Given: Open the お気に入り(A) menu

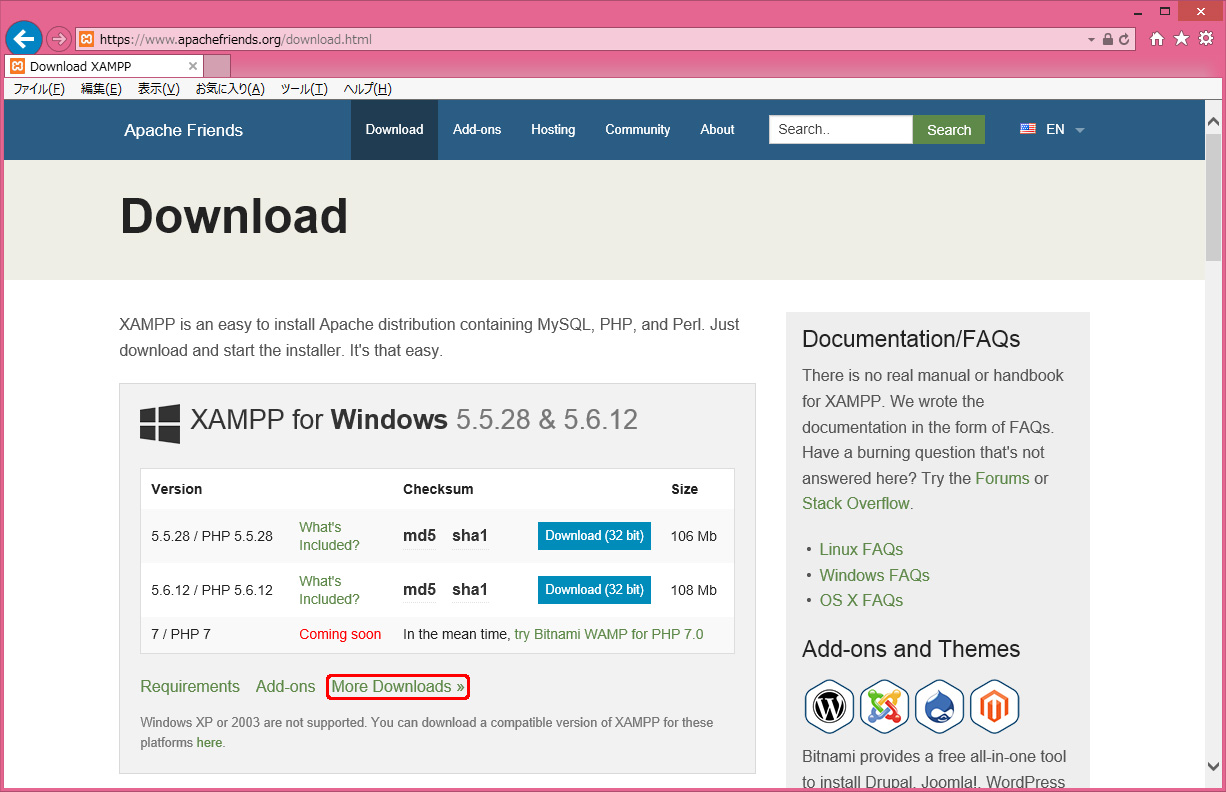Looking at the screenshot, I should click(229, 89).
